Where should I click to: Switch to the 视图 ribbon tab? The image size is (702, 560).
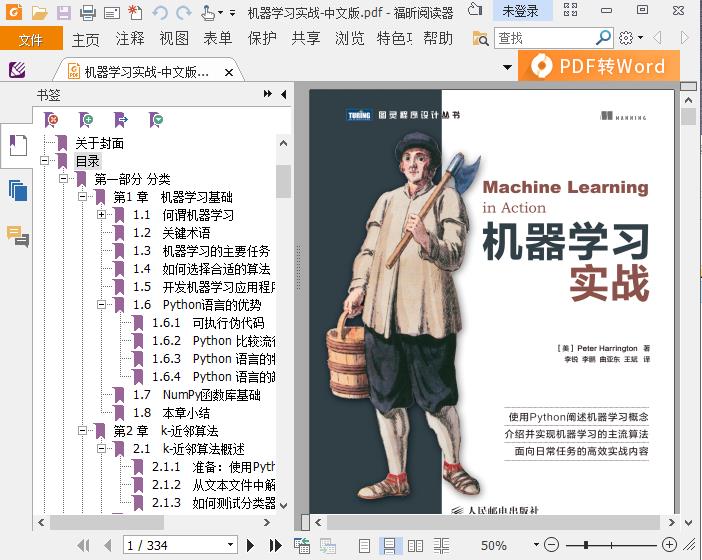pyautogui.click(x=174, y=38)
